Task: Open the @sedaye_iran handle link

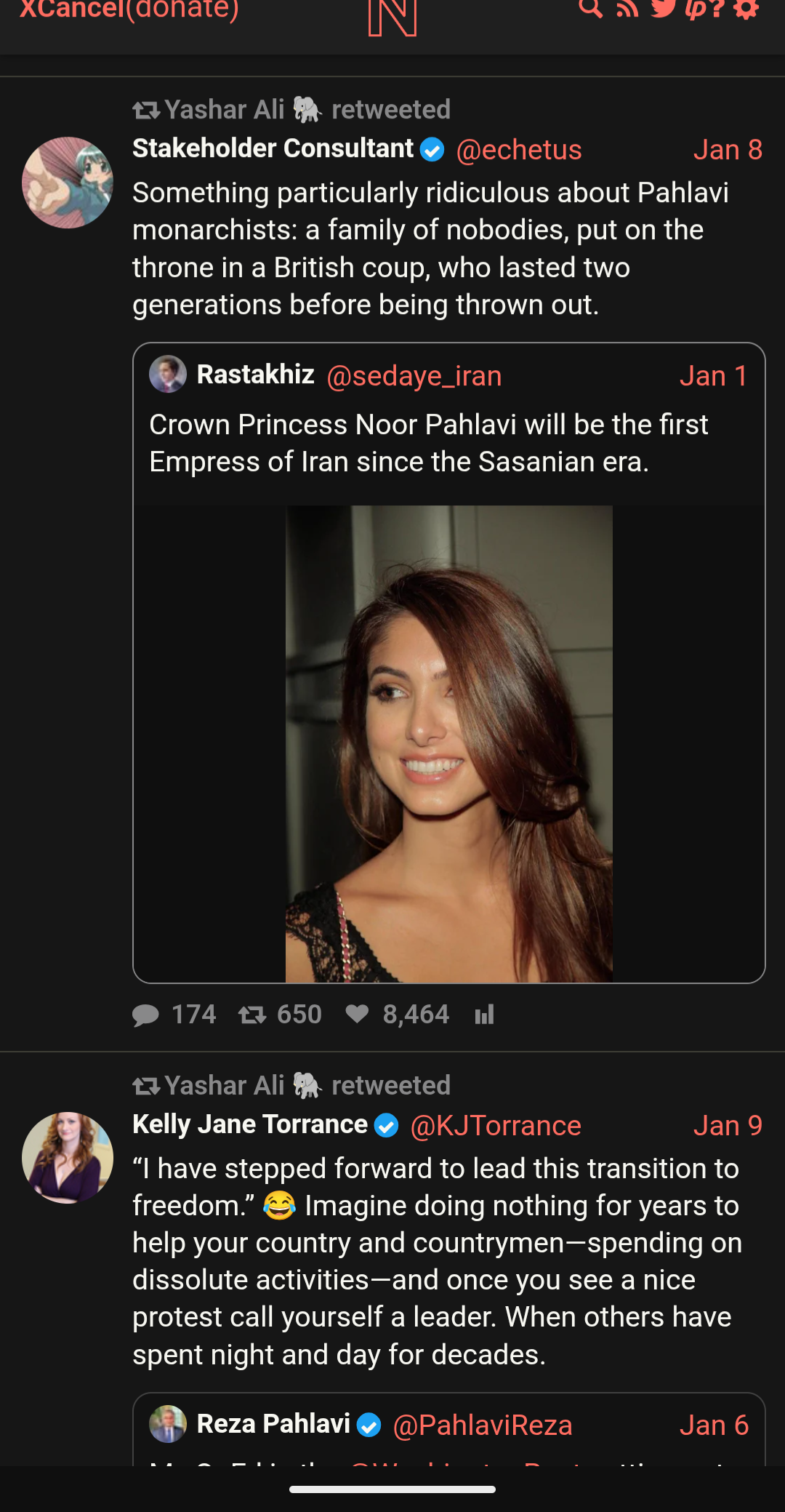Action: (414, 376)
